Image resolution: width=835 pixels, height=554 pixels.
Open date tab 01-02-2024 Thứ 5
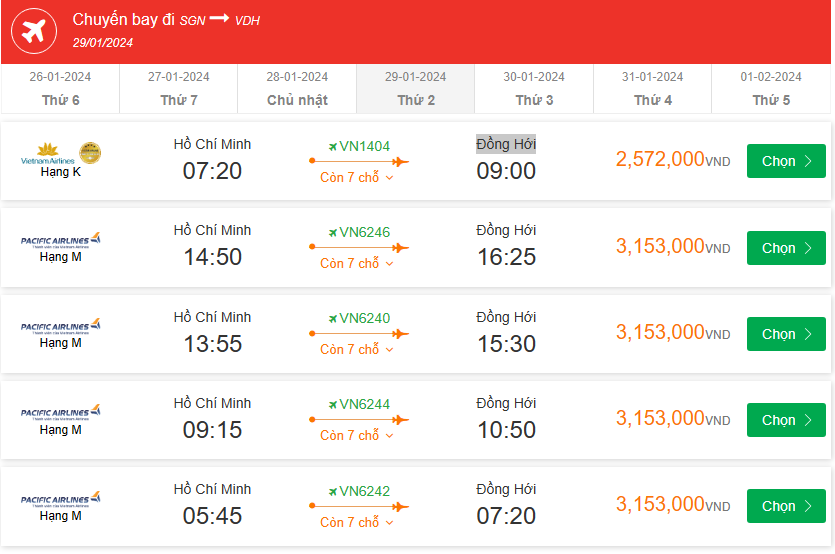pos(771,88)
